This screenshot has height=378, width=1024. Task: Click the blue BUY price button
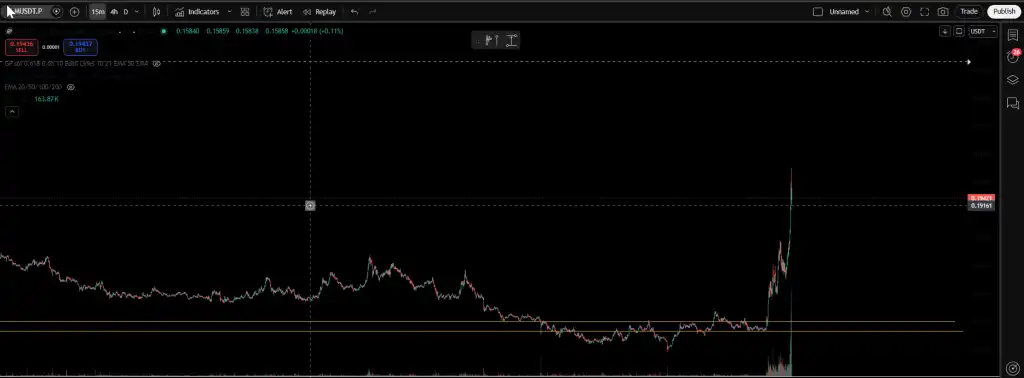80,47
